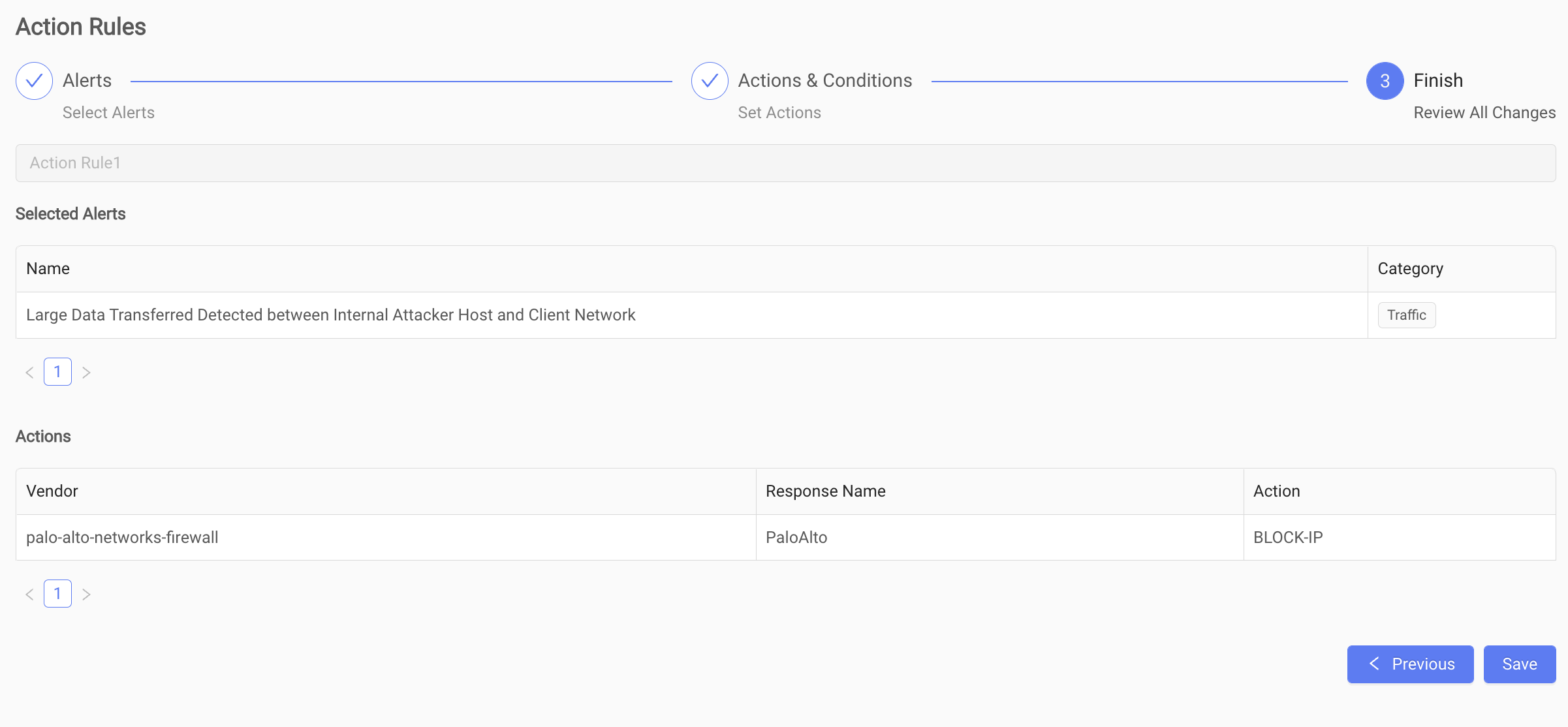Click the Action Rules page title
This screenshot has width=1568, height=727.
81,27
